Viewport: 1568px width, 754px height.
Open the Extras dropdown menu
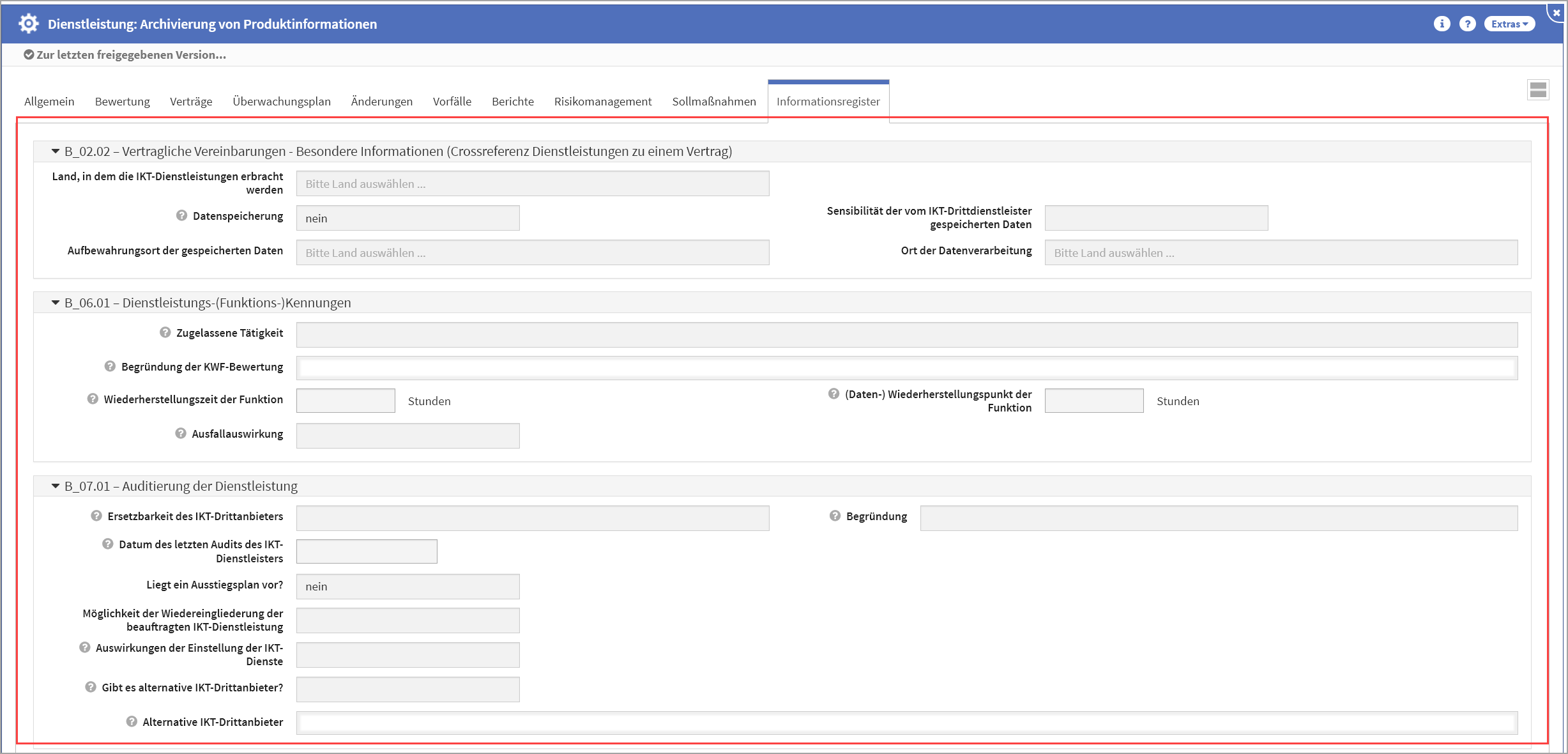[1509, 24]
